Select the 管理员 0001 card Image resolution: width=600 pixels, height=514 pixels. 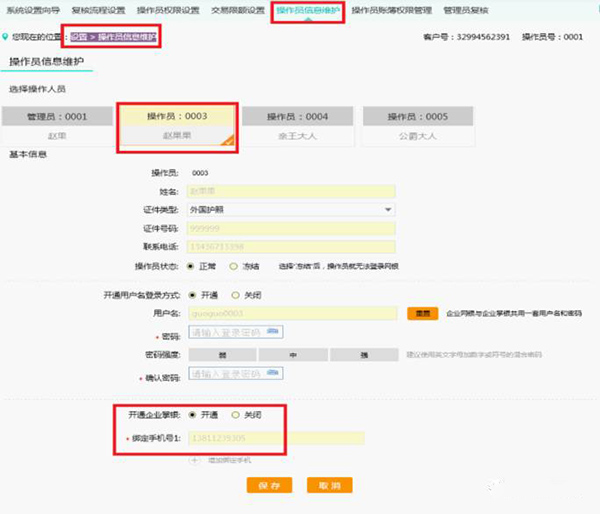56,125
